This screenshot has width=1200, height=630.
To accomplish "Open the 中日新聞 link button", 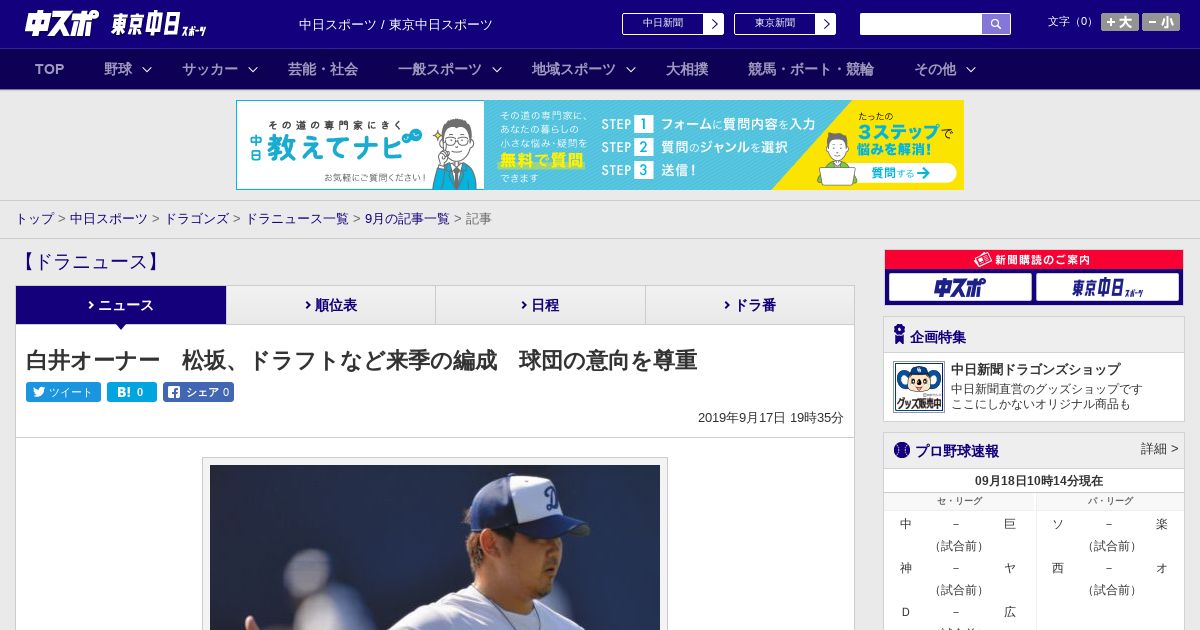I will click(673, 24).
